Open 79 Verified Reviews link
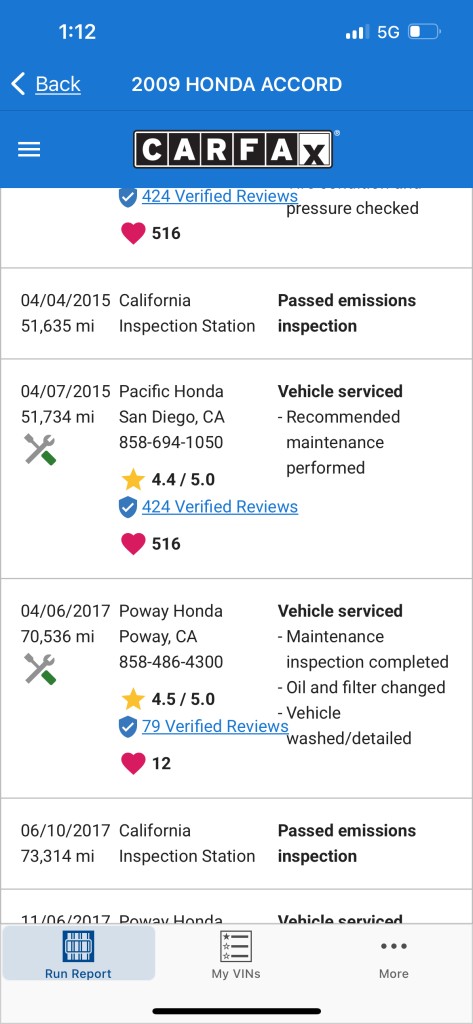This screenshot has width=473, height=1024. click(215, 726)
